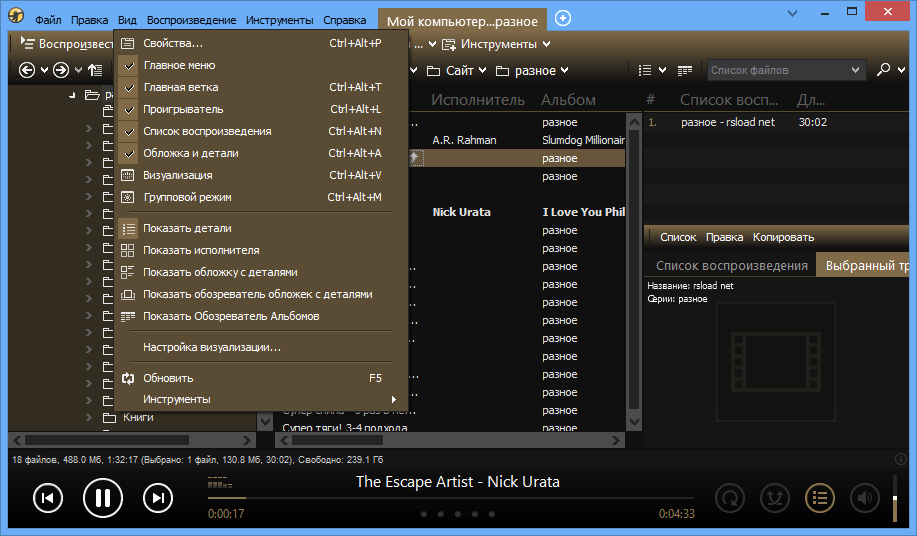Select Показать детали view mode
917x536 pixels.
tap(261, 229)
